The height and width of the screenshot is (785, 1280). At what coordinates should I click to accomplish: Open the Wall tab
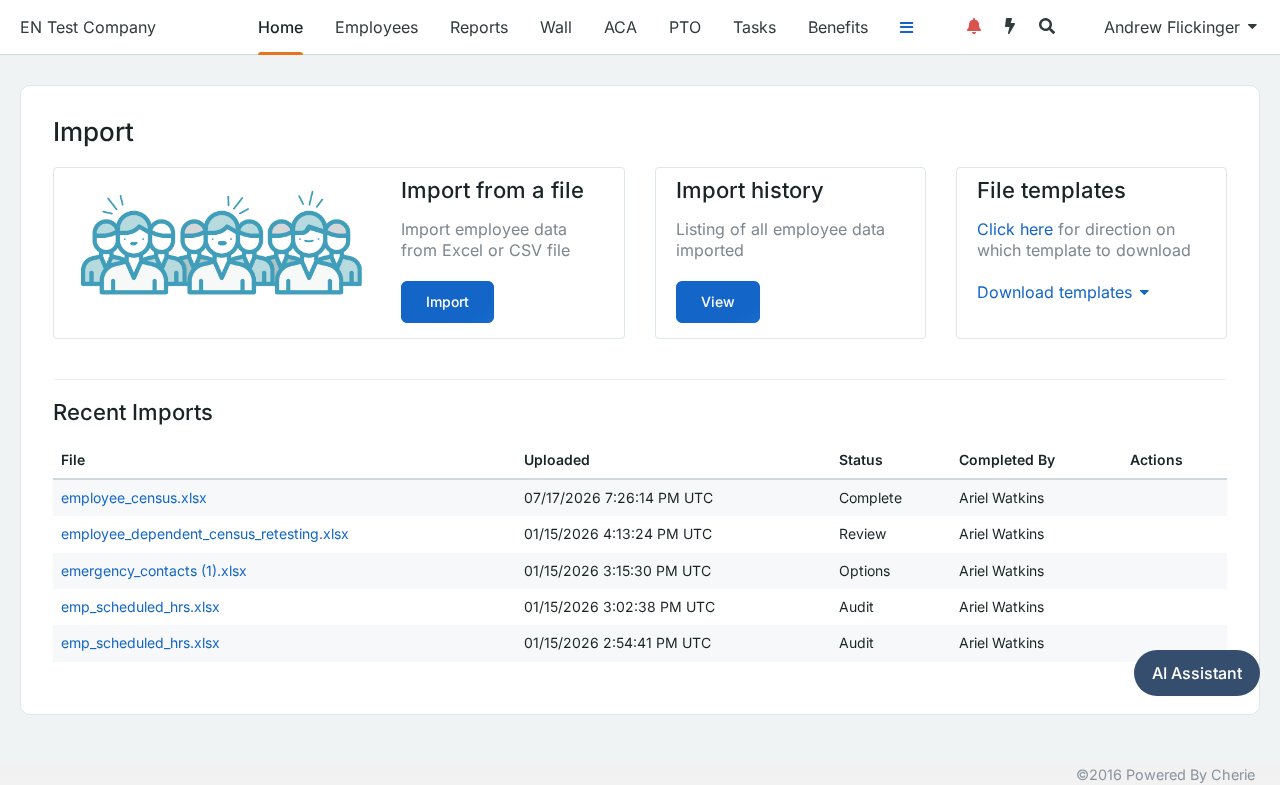(556, 27)
